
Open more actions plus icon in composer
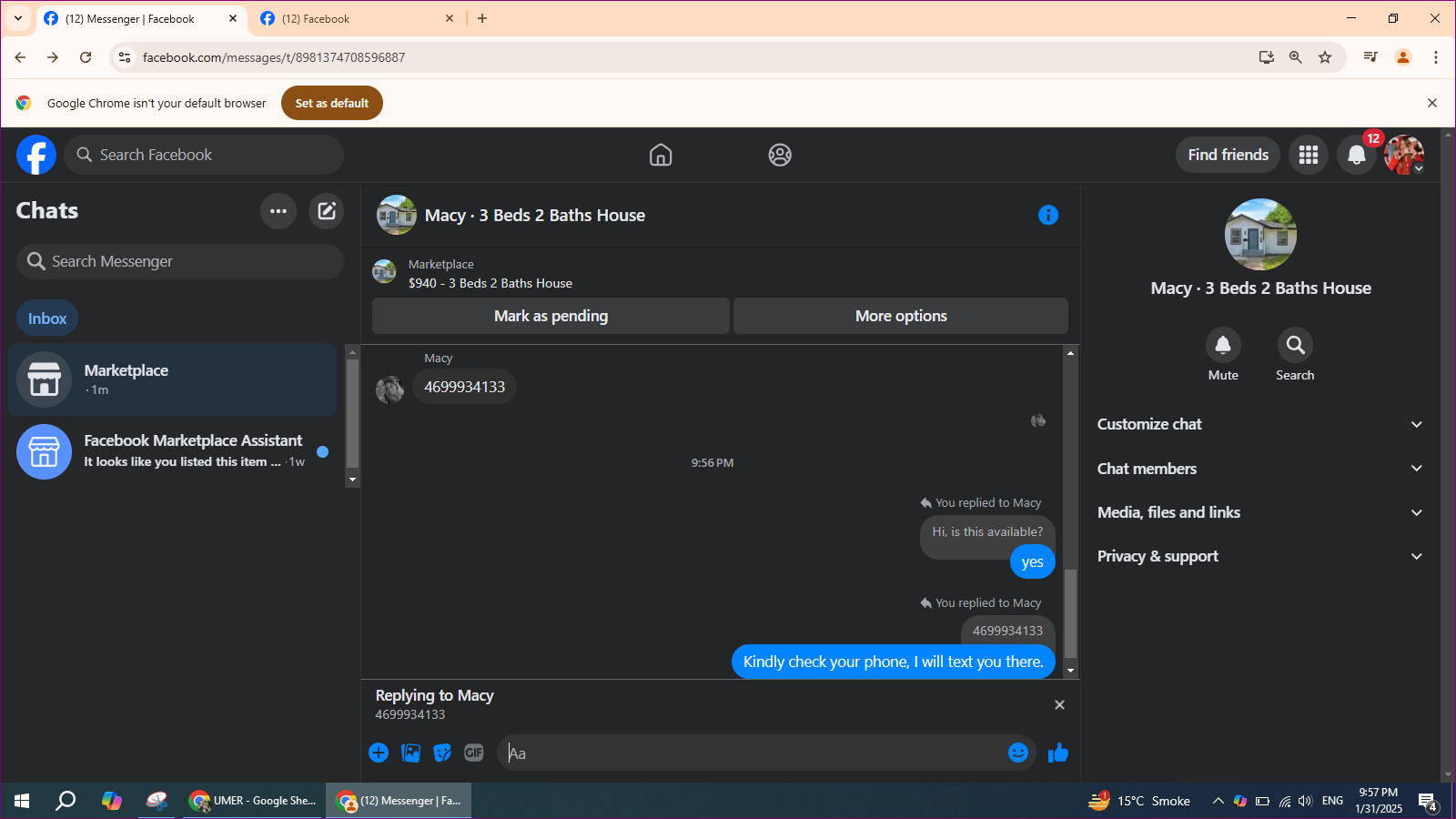(x=379, y=753)
